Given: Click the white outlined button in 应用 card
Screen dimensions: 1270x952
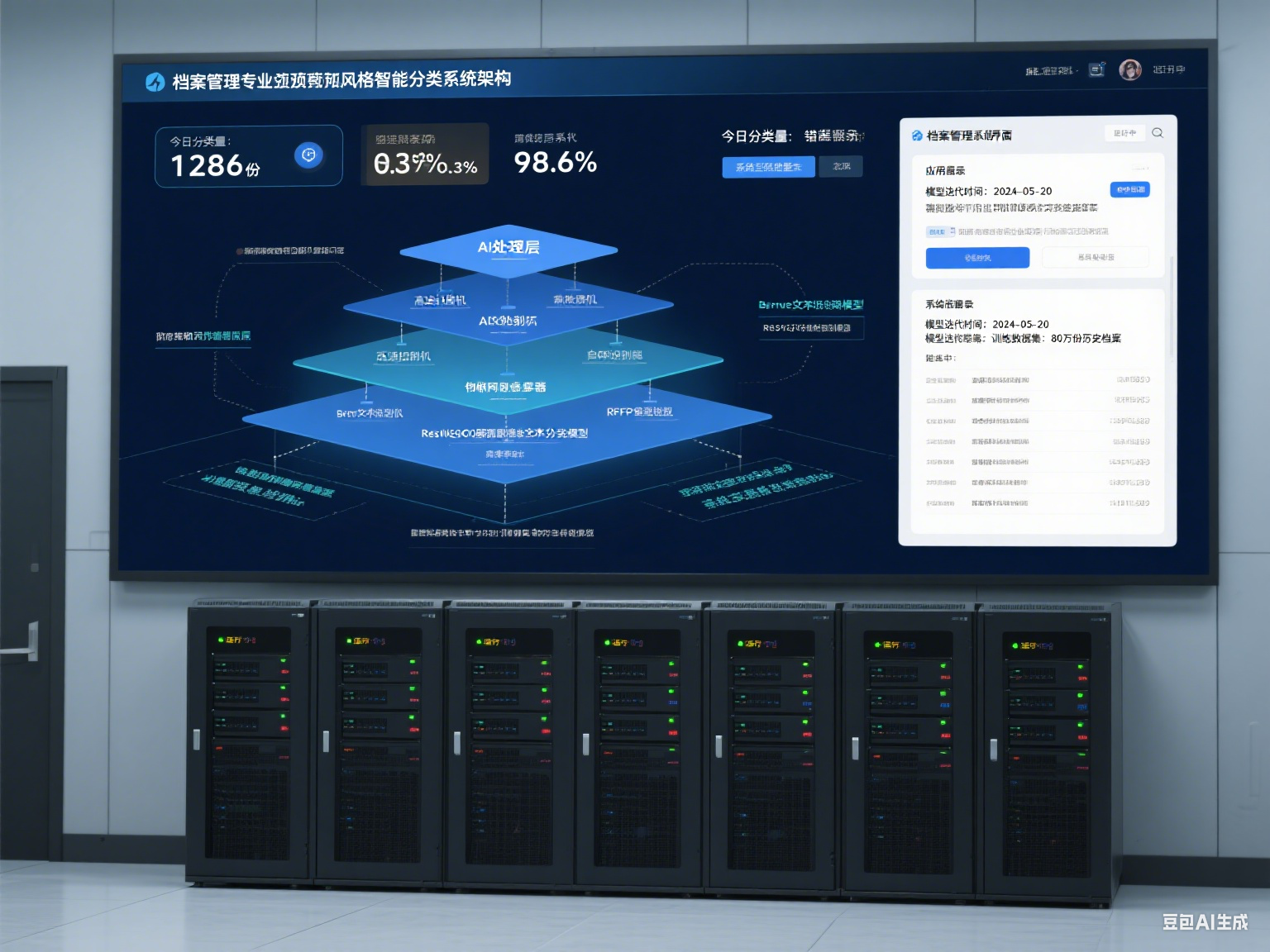Looking at the screenshot, I should [x=1096, y=258].
